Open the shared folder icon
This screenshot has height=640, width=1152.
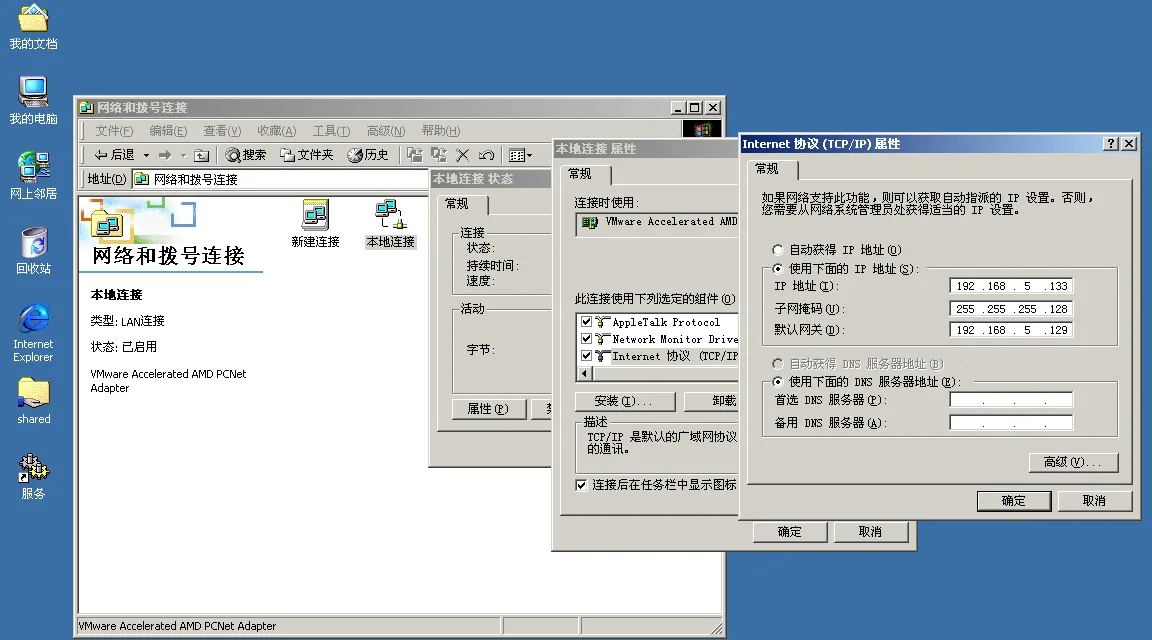tap(33, 401)
